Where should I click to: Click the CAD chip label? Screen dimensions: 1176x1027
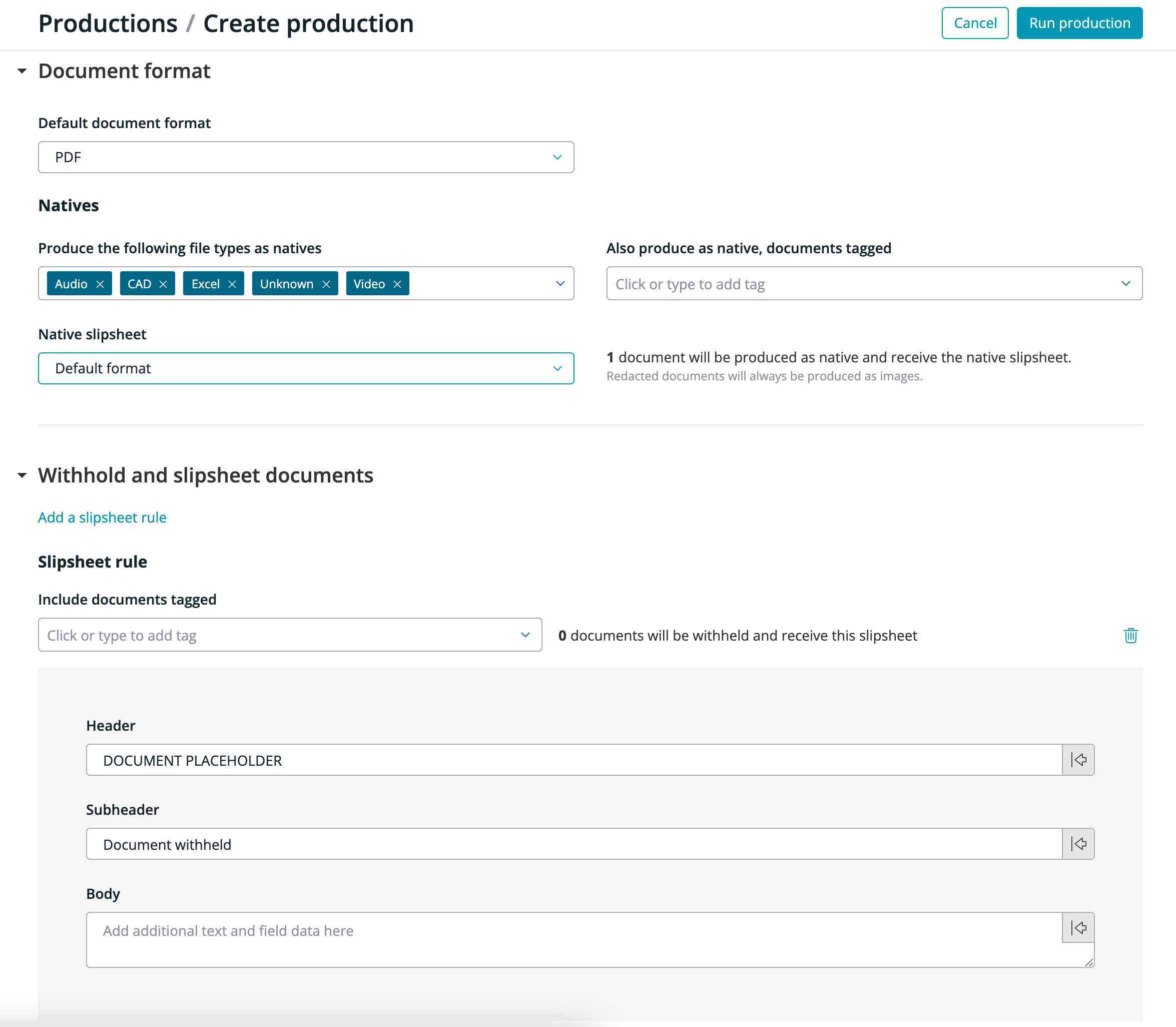[139, 284]
